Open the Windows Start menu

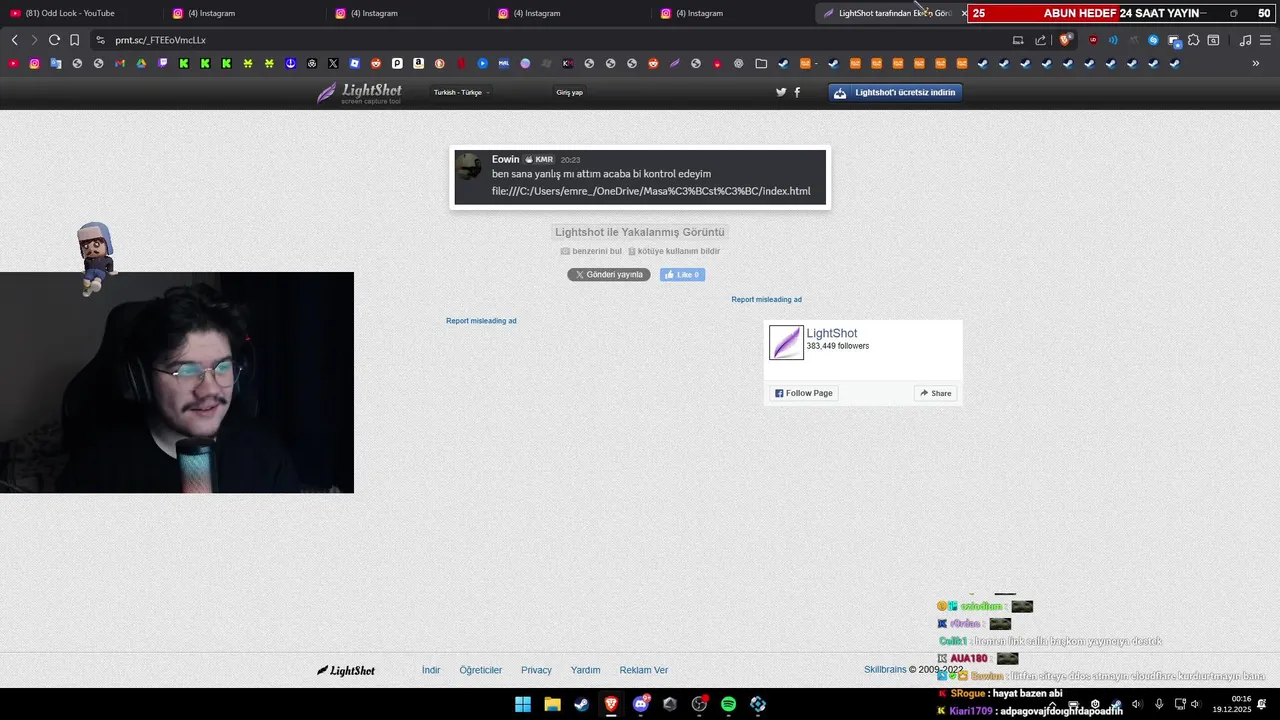(x=523, y=704)
